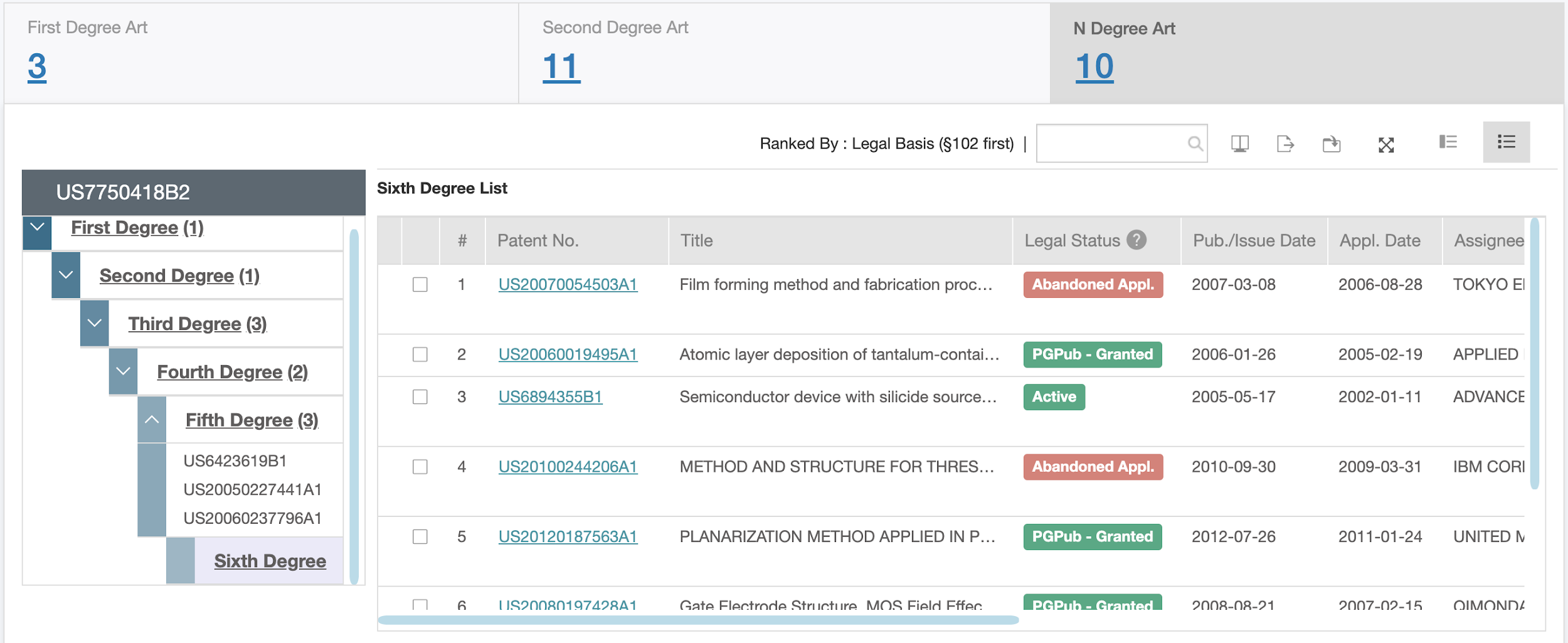Select the bulleted list view icon
1568x643 pixels.
[x=1506, y=142]
